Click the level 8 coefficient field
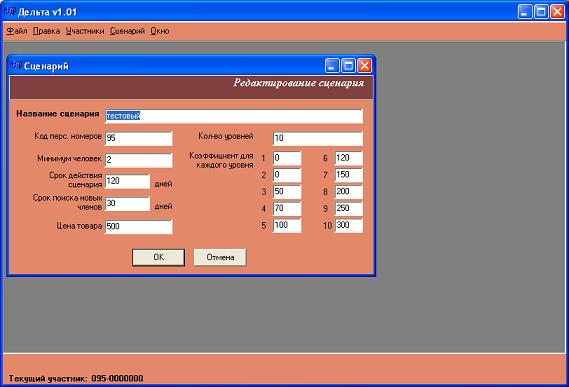This screenshot has height=387, width=569. (x=349, y=192)
